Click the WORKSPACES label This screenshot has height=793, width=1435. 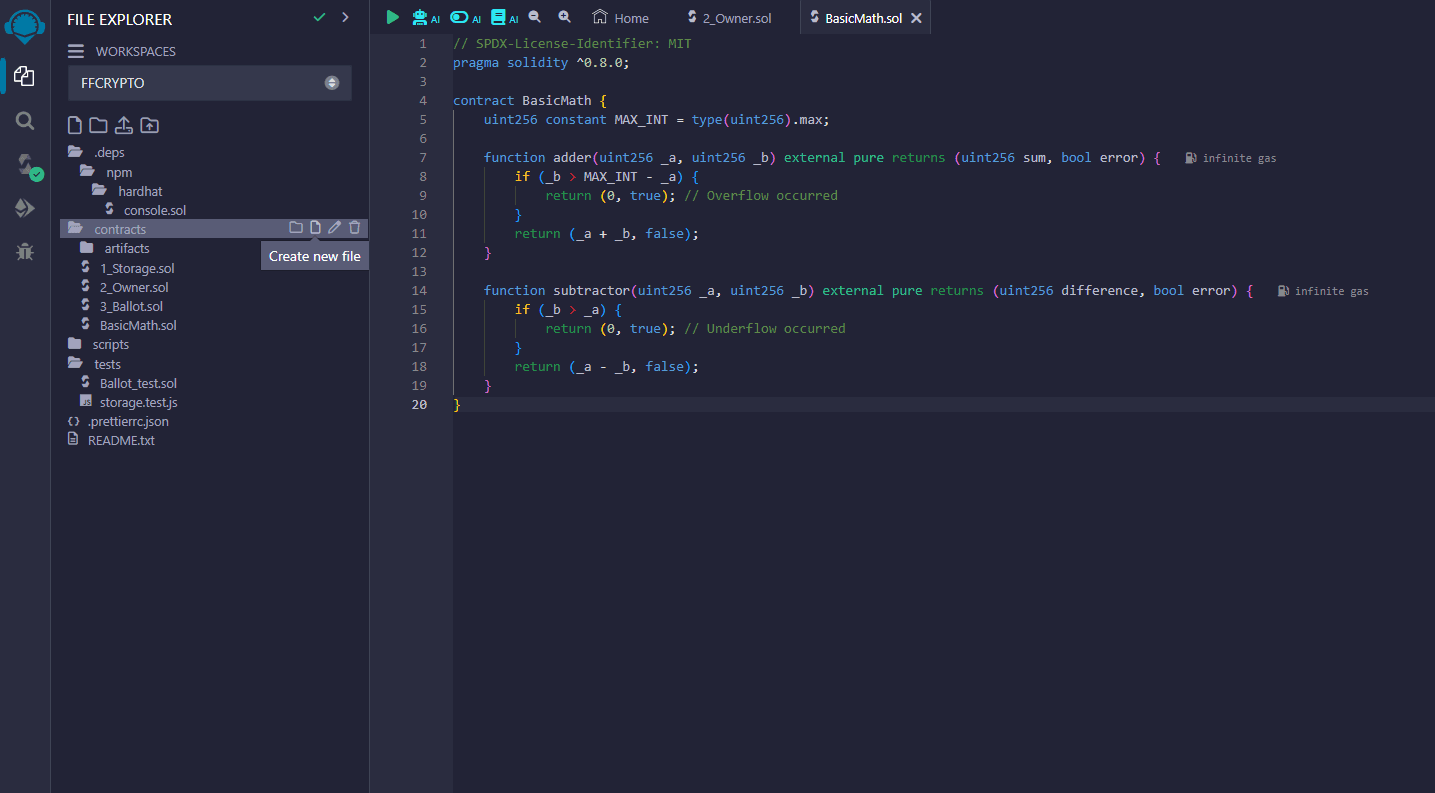point(136,51)
